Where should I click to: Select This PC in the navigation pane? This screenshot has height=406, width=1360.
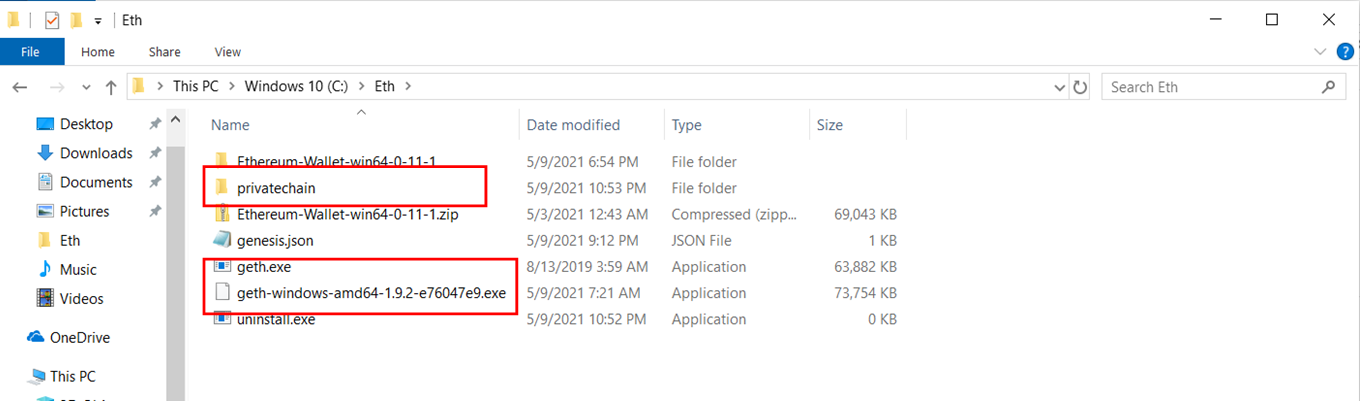click(73, 376)
